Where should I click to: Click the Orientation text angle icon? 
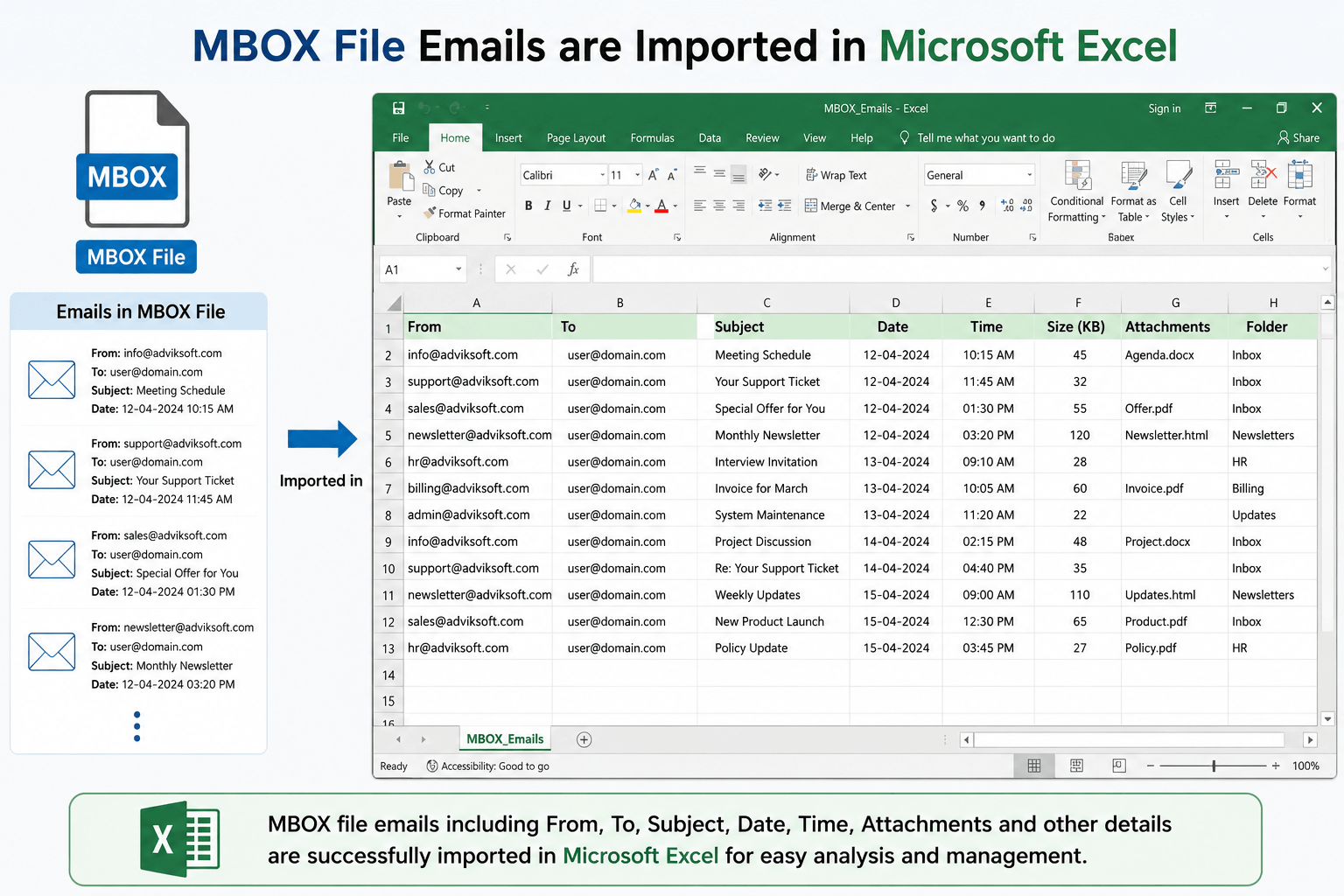[766, 174]
